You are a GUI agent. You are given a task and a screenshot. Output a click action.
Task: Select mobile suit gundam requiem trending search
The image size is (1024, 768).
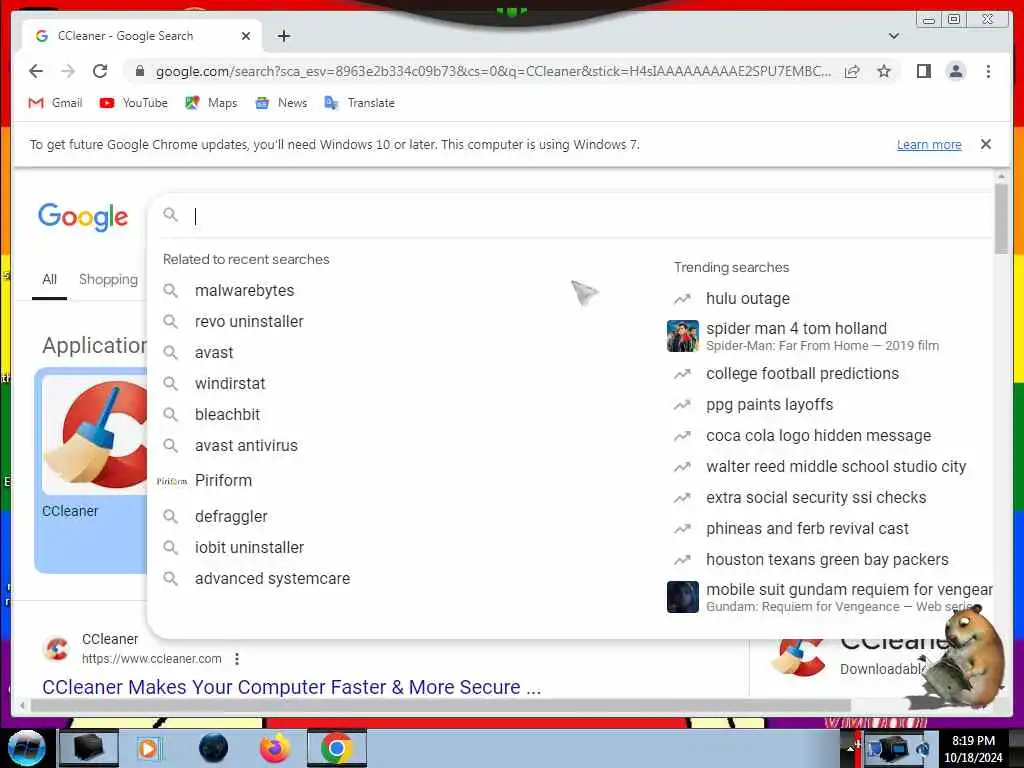pyautogui.click(x=849, y=590)
